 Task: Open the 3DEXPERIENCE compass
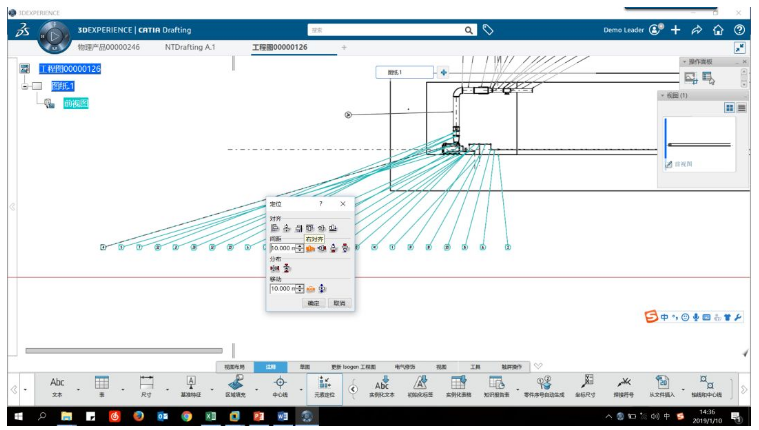[54, 36]
